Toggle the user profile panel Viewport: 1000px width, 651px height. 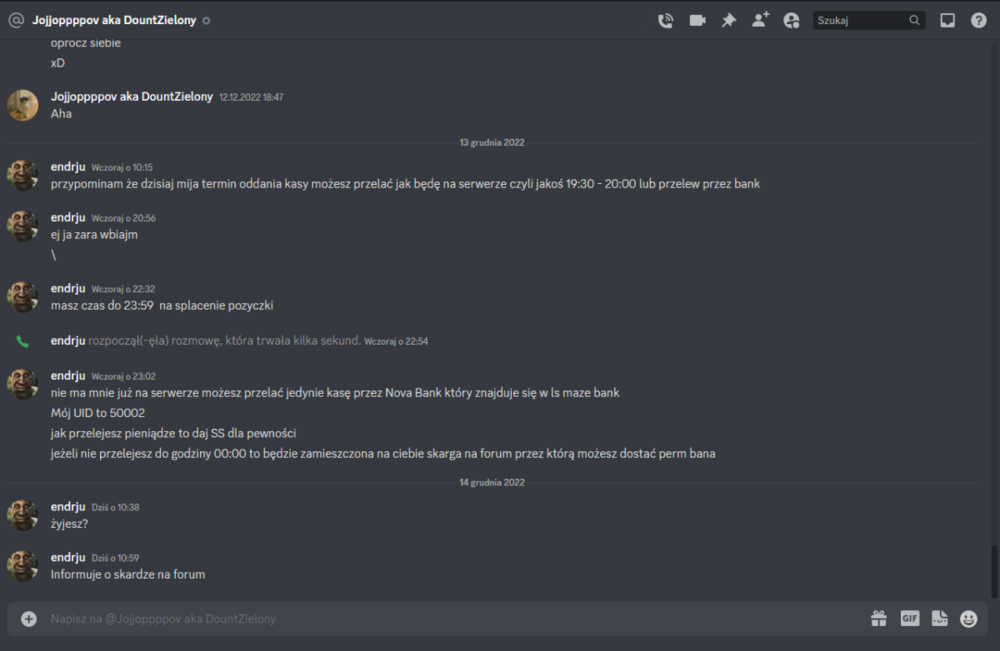[x=791, y=20]
